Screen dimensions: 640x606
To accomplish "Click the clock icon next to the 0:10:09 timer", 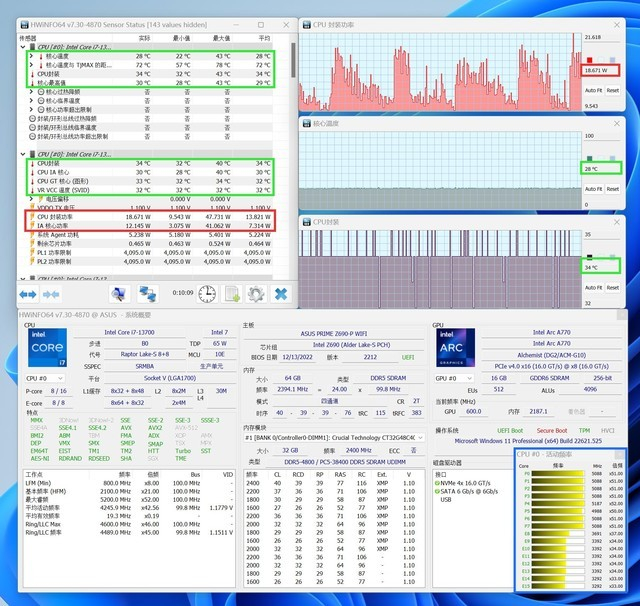I will coord(207,294).
